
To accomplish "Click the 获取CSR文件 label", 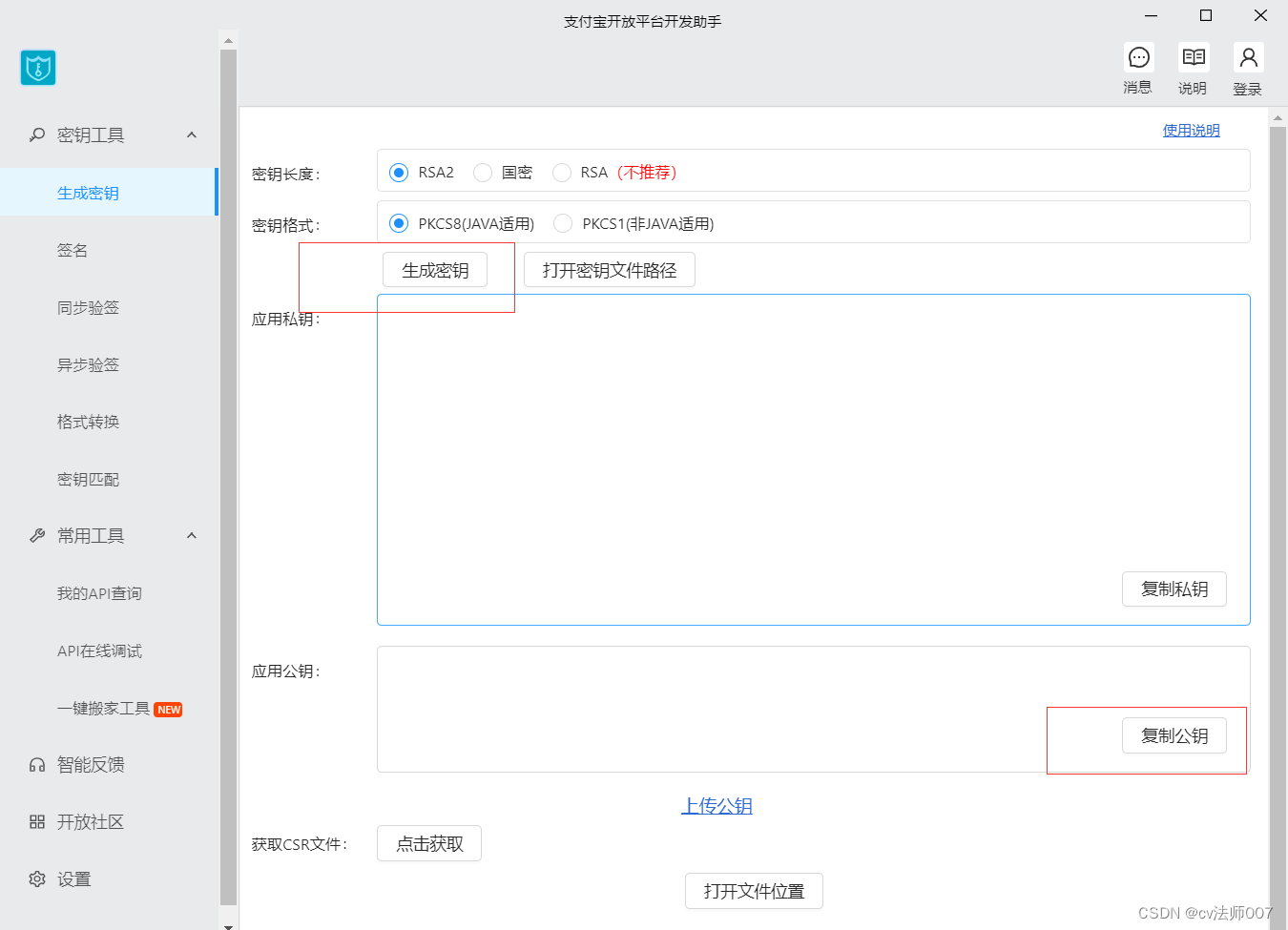I will click(x=300, y=844).
